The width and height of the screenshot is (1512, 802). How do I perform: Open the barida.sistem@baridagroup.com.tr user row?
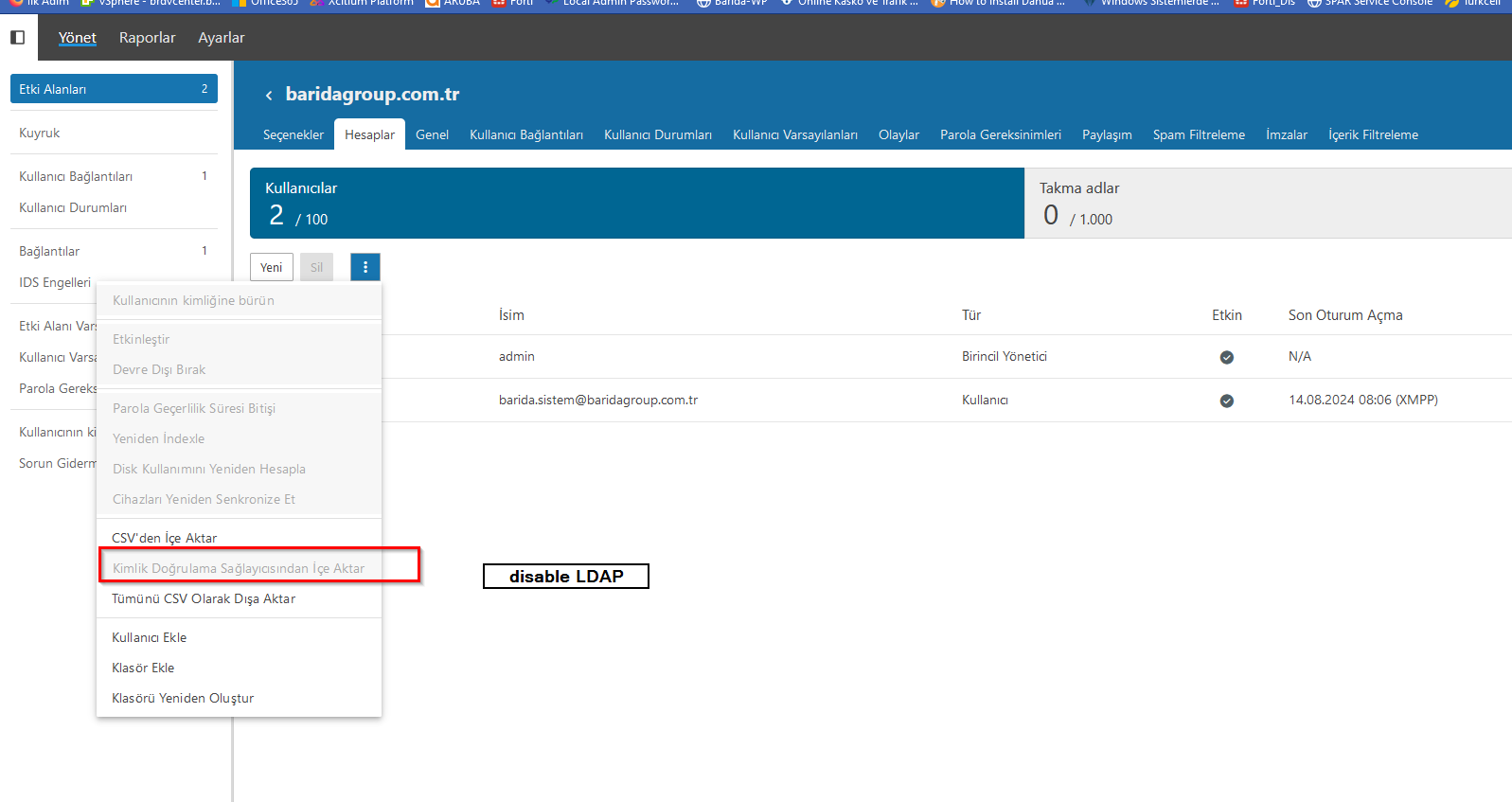click(x=598, y=401)
